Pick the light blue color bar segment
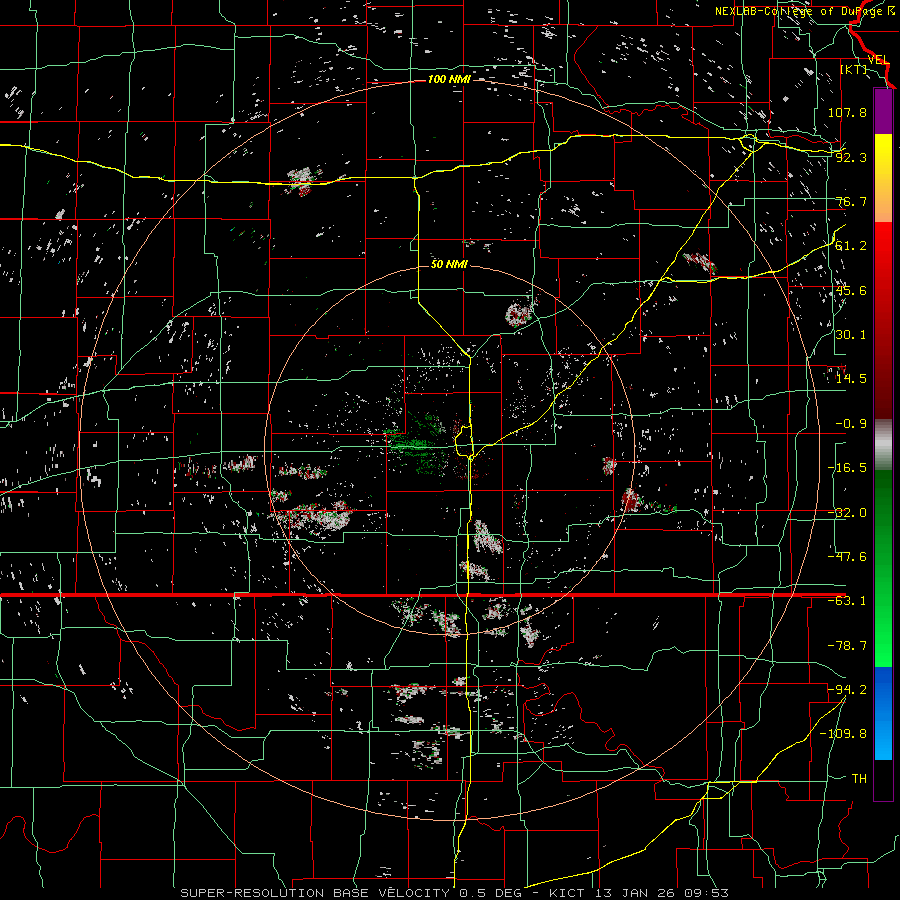The image size is (900, 900). [x=883, y=738]
